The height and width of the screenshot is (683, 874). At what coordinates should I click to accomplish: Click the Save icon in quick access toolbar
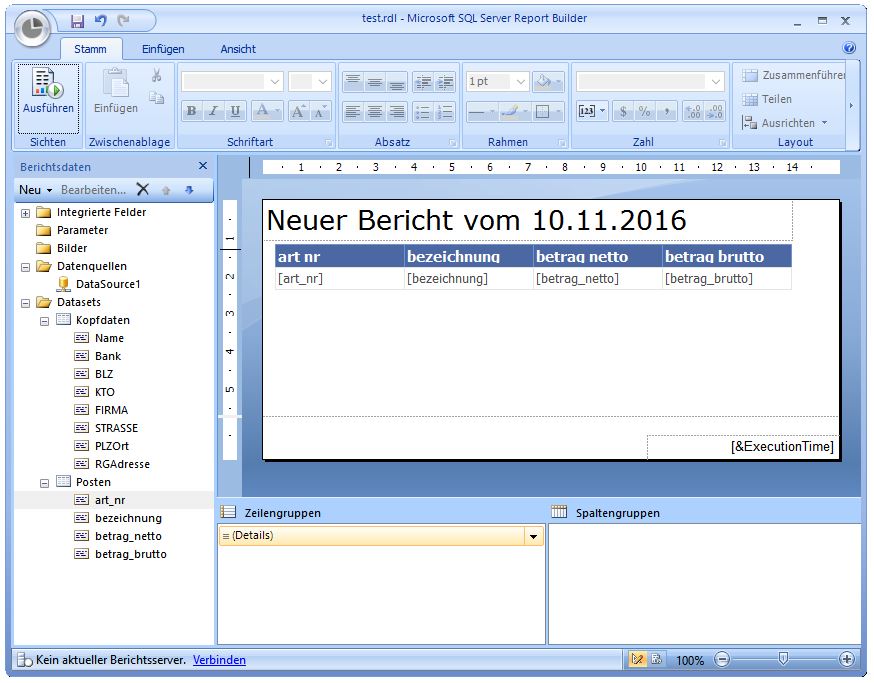coord(78,20)
